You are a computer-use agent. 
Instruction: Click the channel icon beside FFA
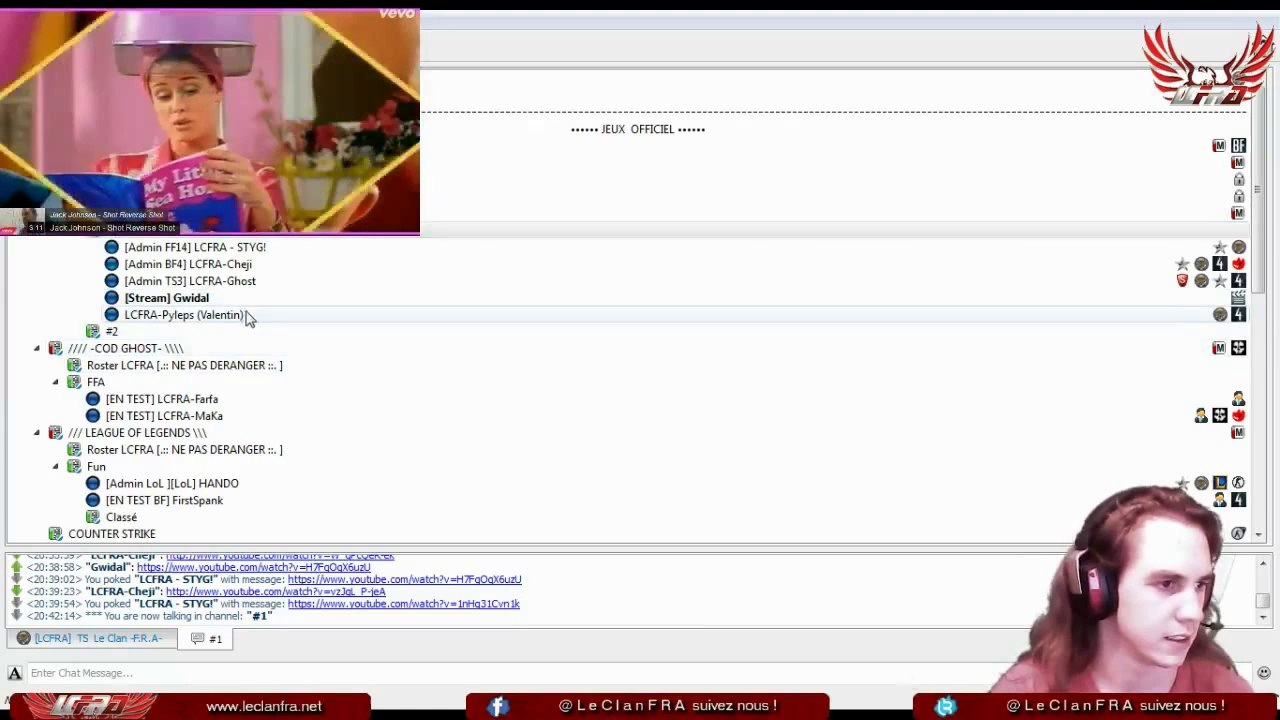click(74, 382)
